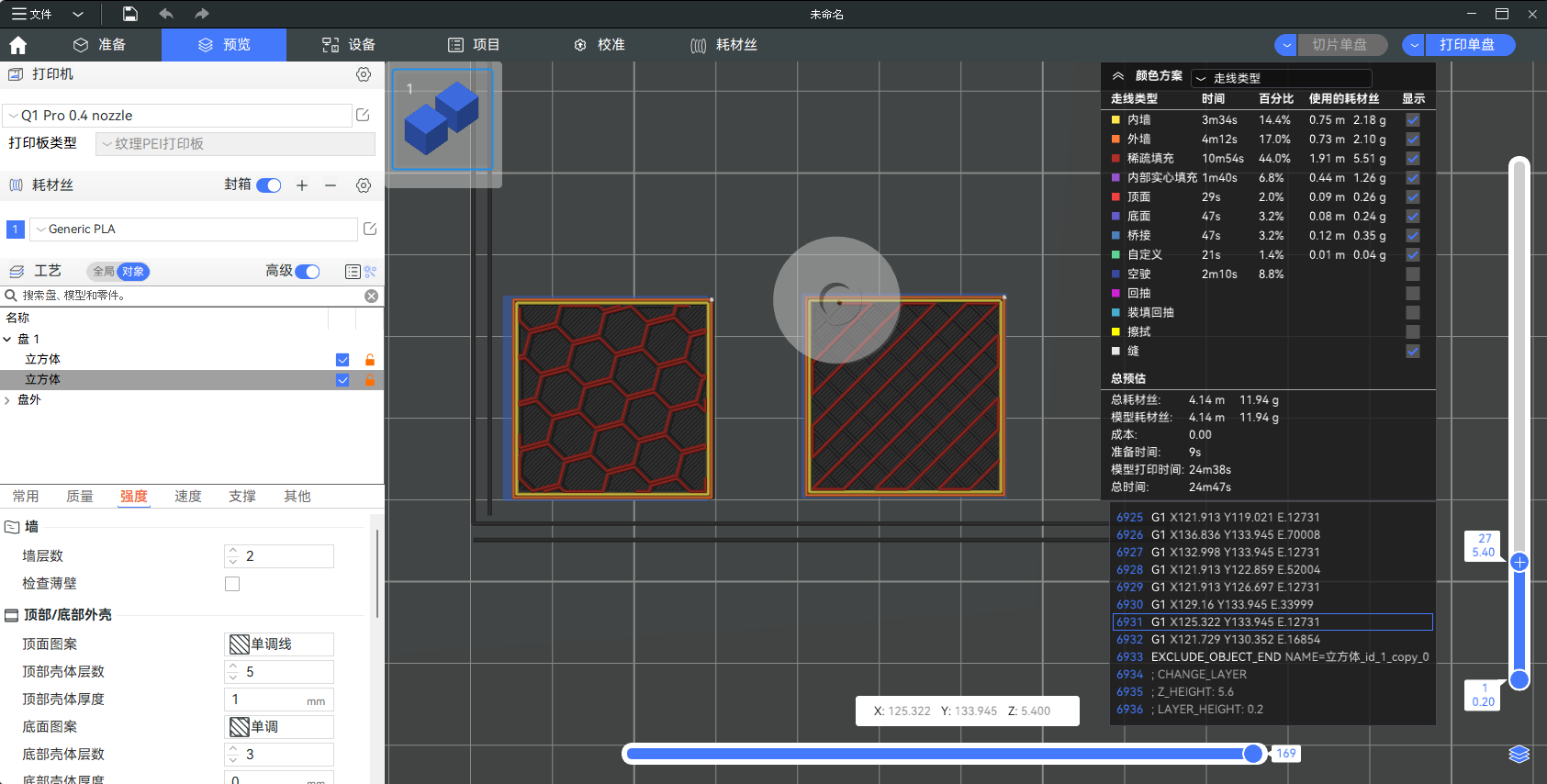Select plate 1 thumbnail in viewport
This screenshot has height=784, width=1547.
click(443, 119)
